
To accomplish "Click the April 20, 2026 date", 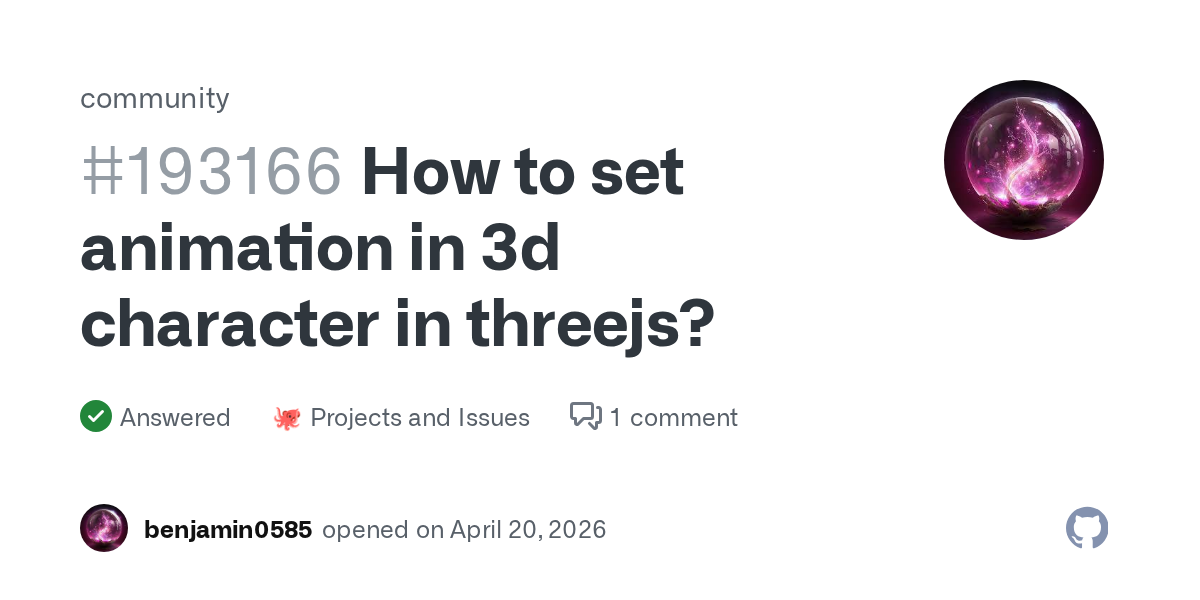I will pyautogui.click(x=528, y=529).
